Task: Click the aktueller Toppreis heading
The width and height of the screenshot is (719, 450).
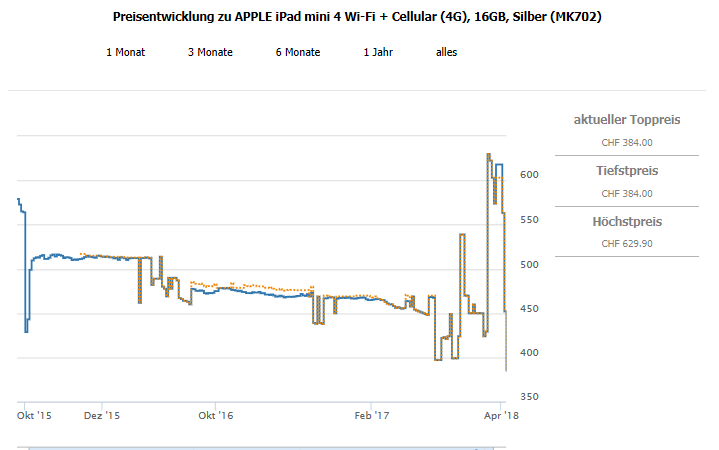Action: coord(627,120)
